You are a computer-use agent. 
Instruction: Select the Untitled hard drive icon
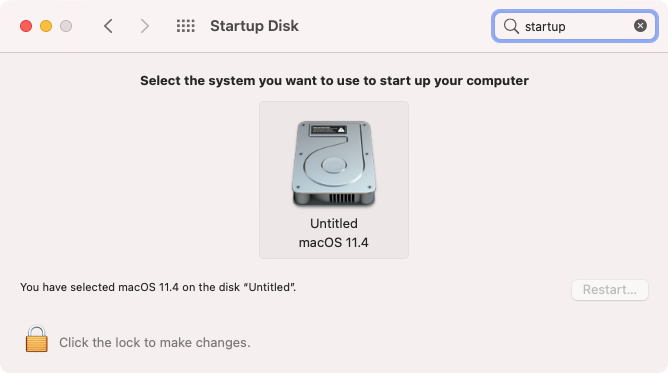point(334,164)
